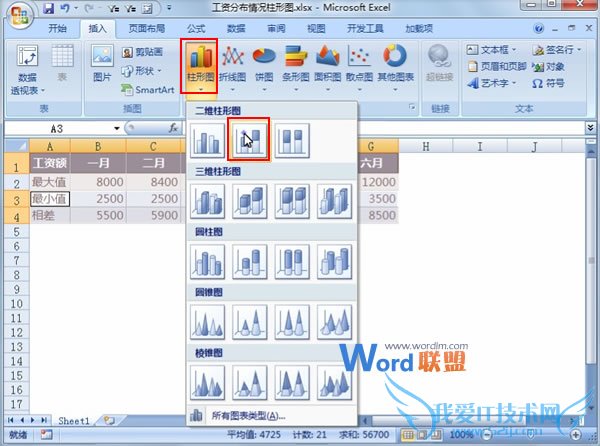Open the Name Box dropdown arrow
This screenshot has height=446, width=600.
click(116, 129)
